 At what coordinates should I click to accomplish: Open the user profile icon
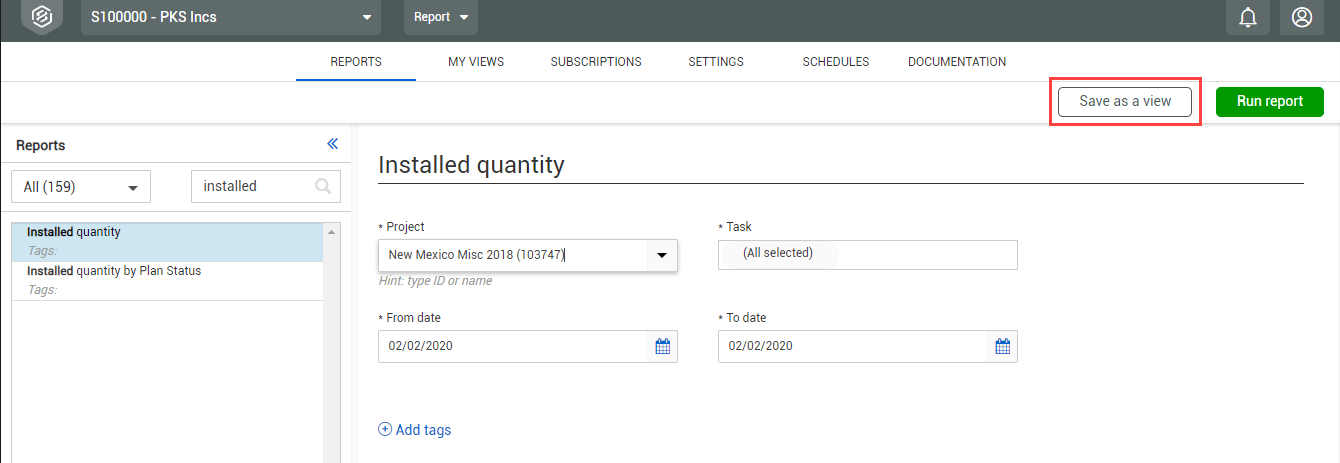coord(1302,17)
